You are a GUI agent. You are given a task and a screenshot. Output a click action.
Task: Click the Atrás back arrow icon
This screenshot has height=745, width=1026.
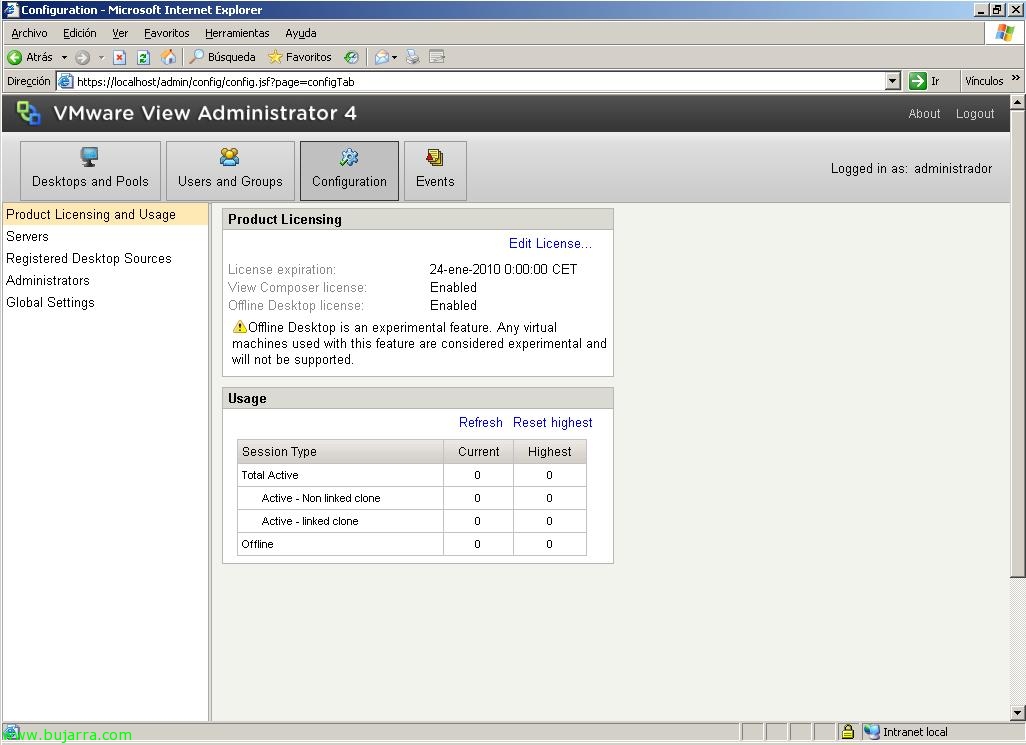click(14, 58)
